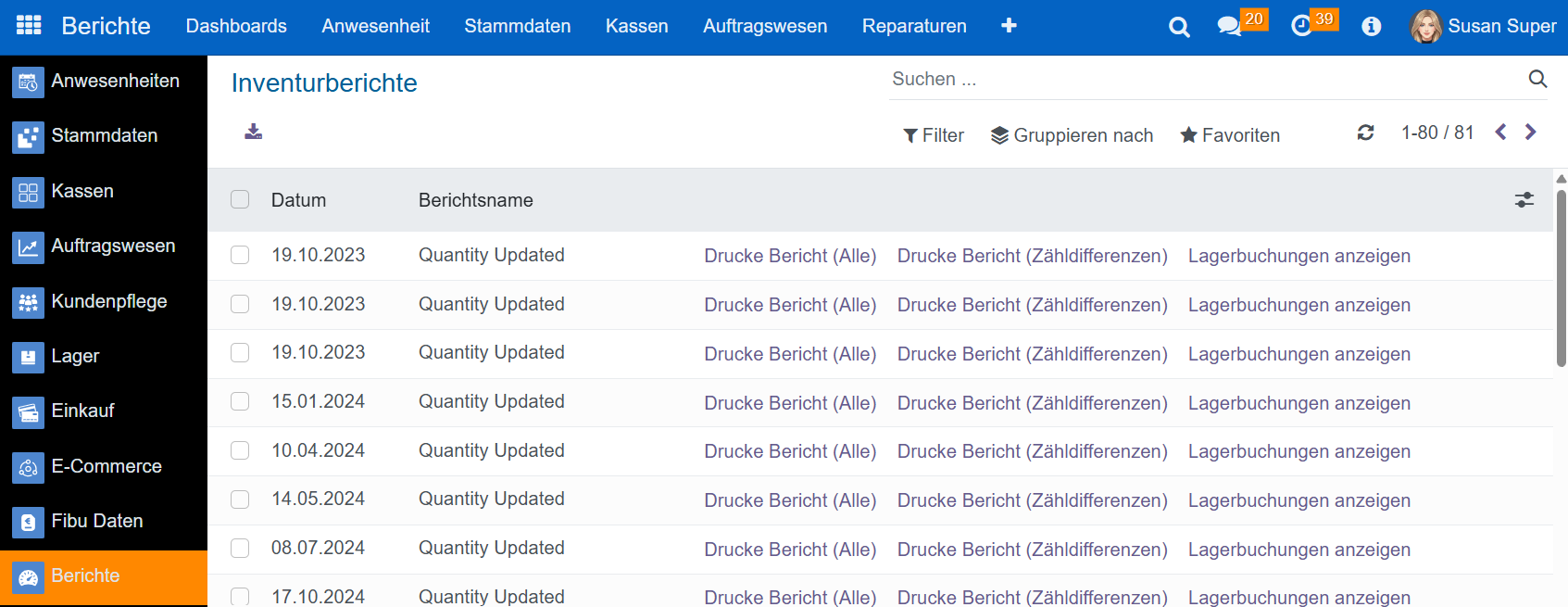The image size is (1568, 607).
Task: Toggle the select-all checkbox in the header
Action: (x=240, y=199)
